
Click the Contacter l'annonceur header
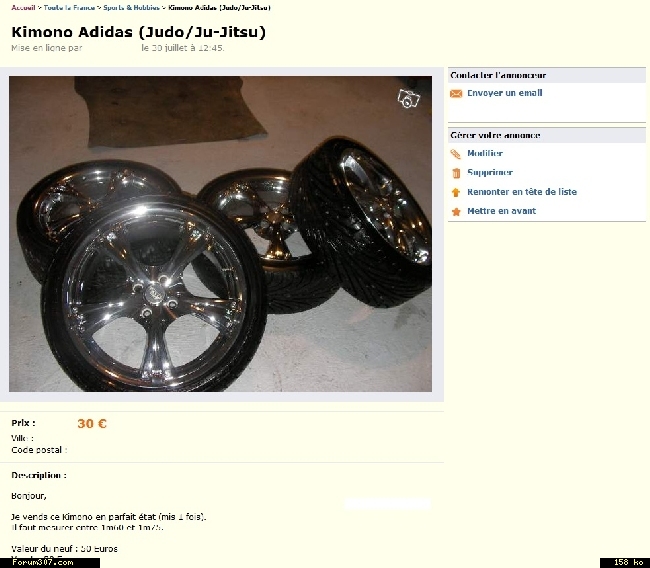[498, 75]
